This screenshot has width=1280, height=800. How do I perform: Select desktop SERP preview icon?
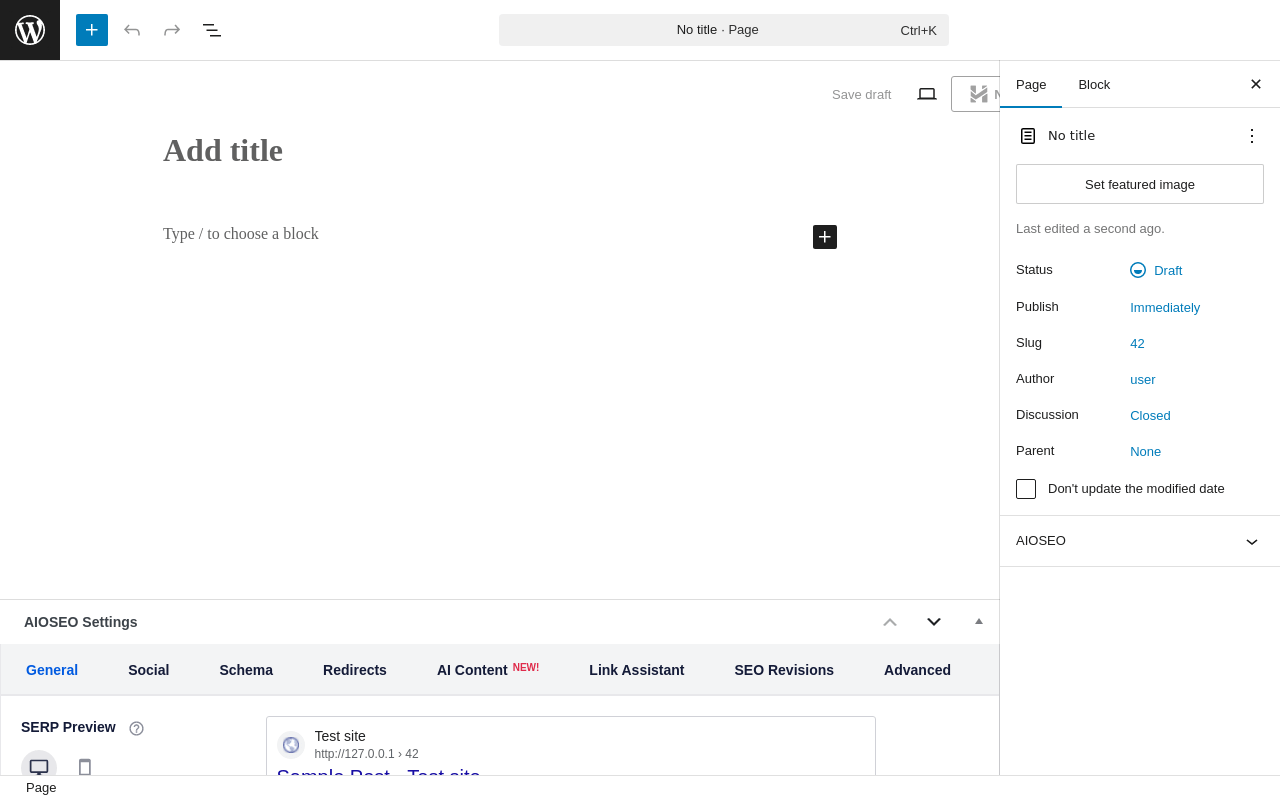[x=39, y=766]
